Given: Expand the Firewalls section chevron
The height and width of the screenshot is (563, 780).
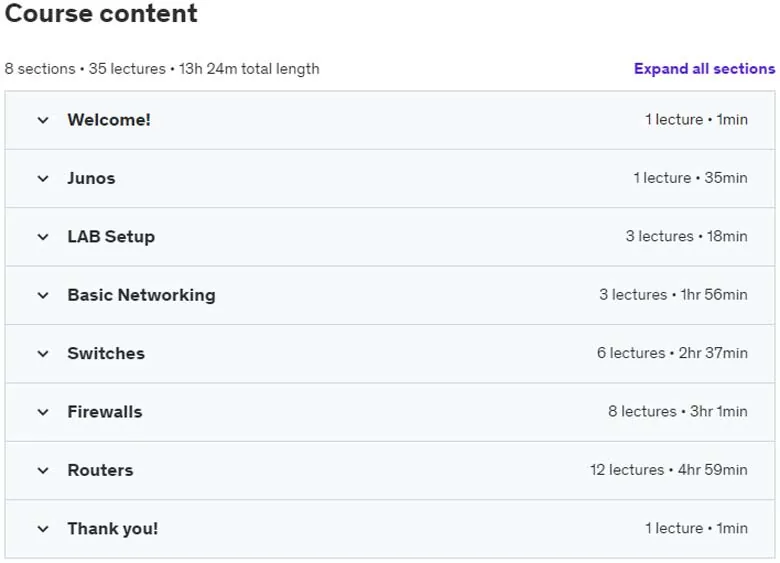Looking at the screenshot, I should pyautogui.click(x=43, y=412).
